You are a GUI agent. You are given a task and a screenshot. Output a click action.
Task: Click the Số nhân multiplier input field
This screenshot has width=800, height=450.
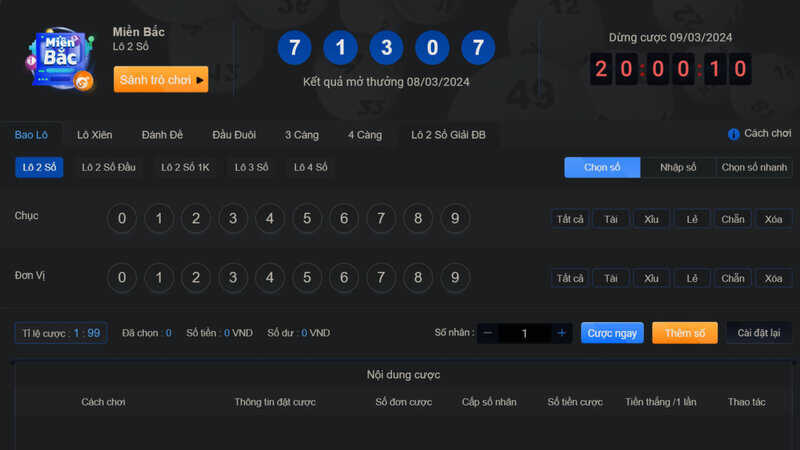(x=524, y=333)
